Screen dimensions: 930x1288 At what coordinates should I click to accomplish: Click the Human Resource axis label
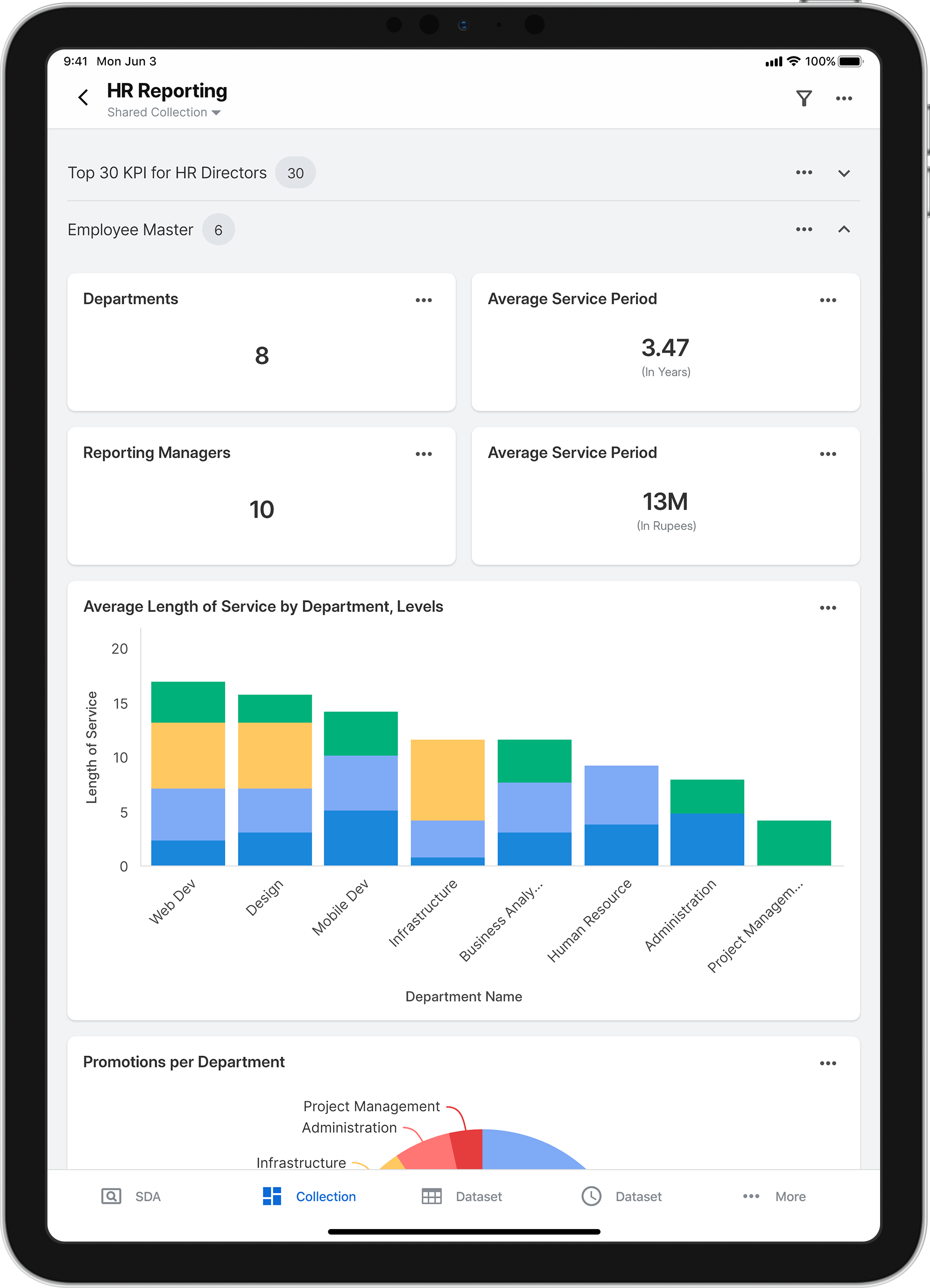click(x=589, y=920)
